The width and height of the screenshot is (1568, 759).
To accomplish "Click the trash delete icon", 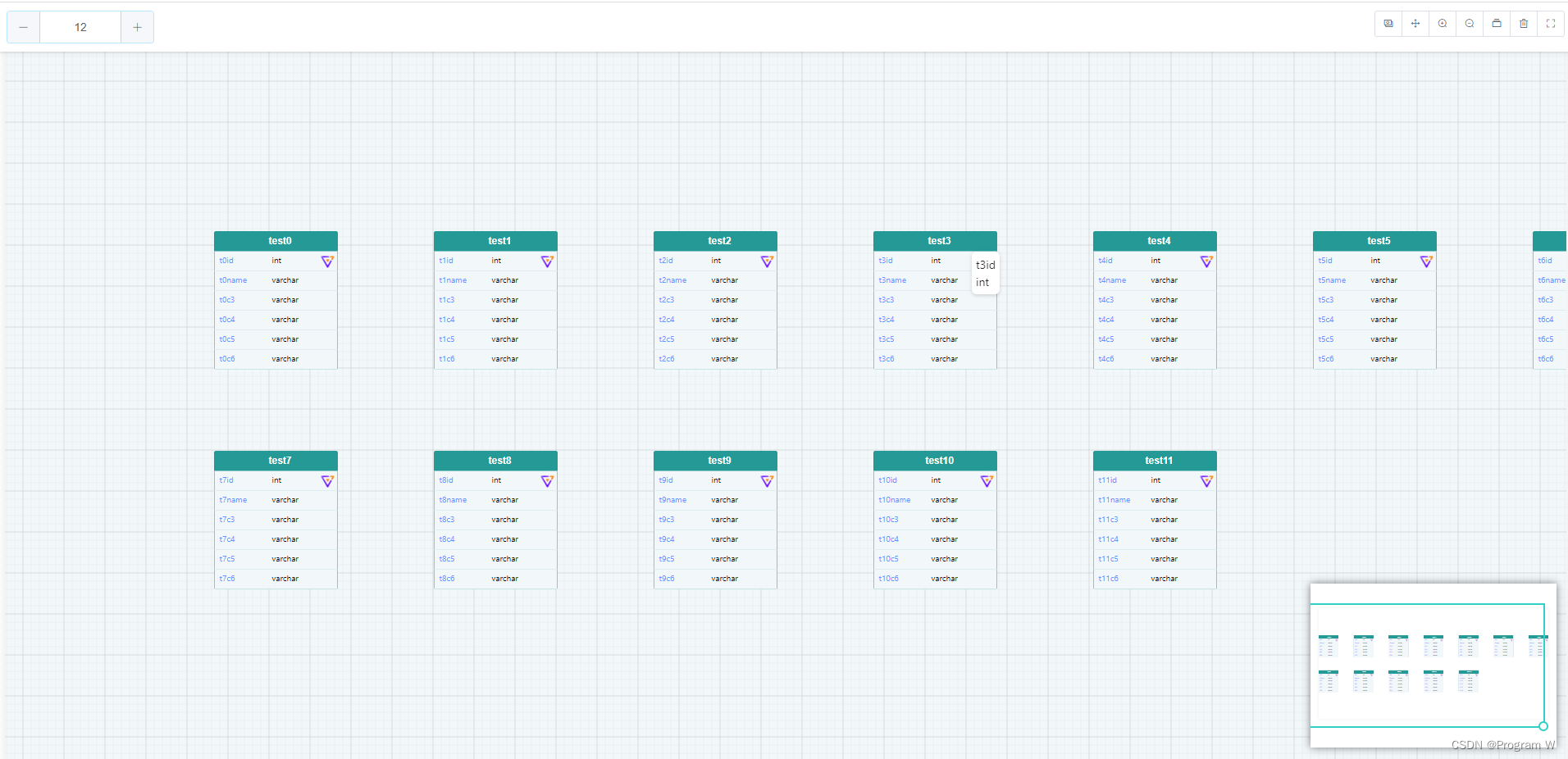I will pyautogui.click(x=1524, y=24).
